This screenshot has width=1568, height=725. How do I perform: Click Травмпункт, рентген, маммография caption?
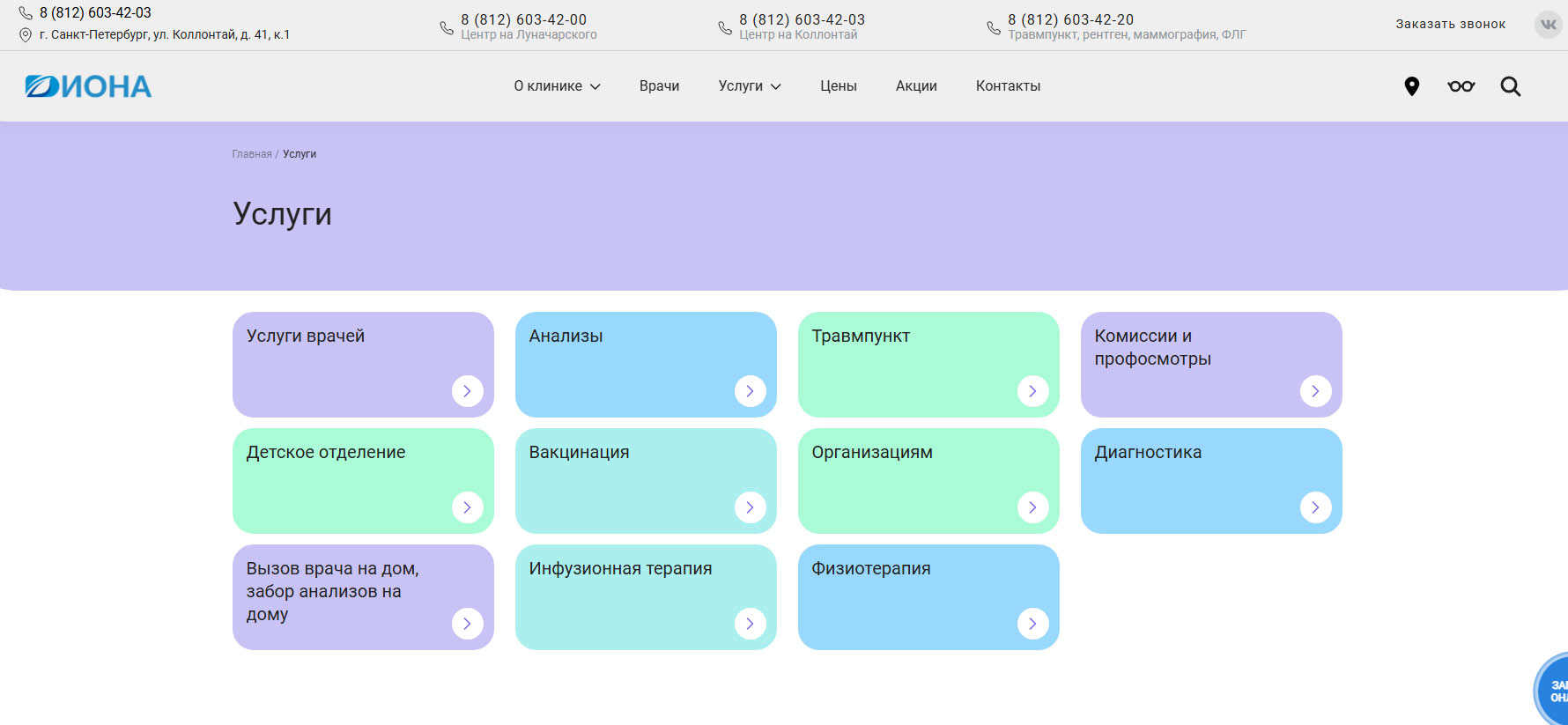[x=1127, y=35]
